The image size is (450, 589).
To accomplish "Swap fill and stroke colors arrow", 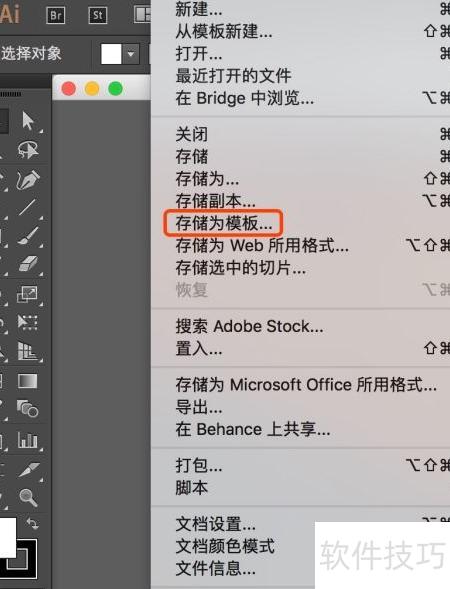I will 32,523.
